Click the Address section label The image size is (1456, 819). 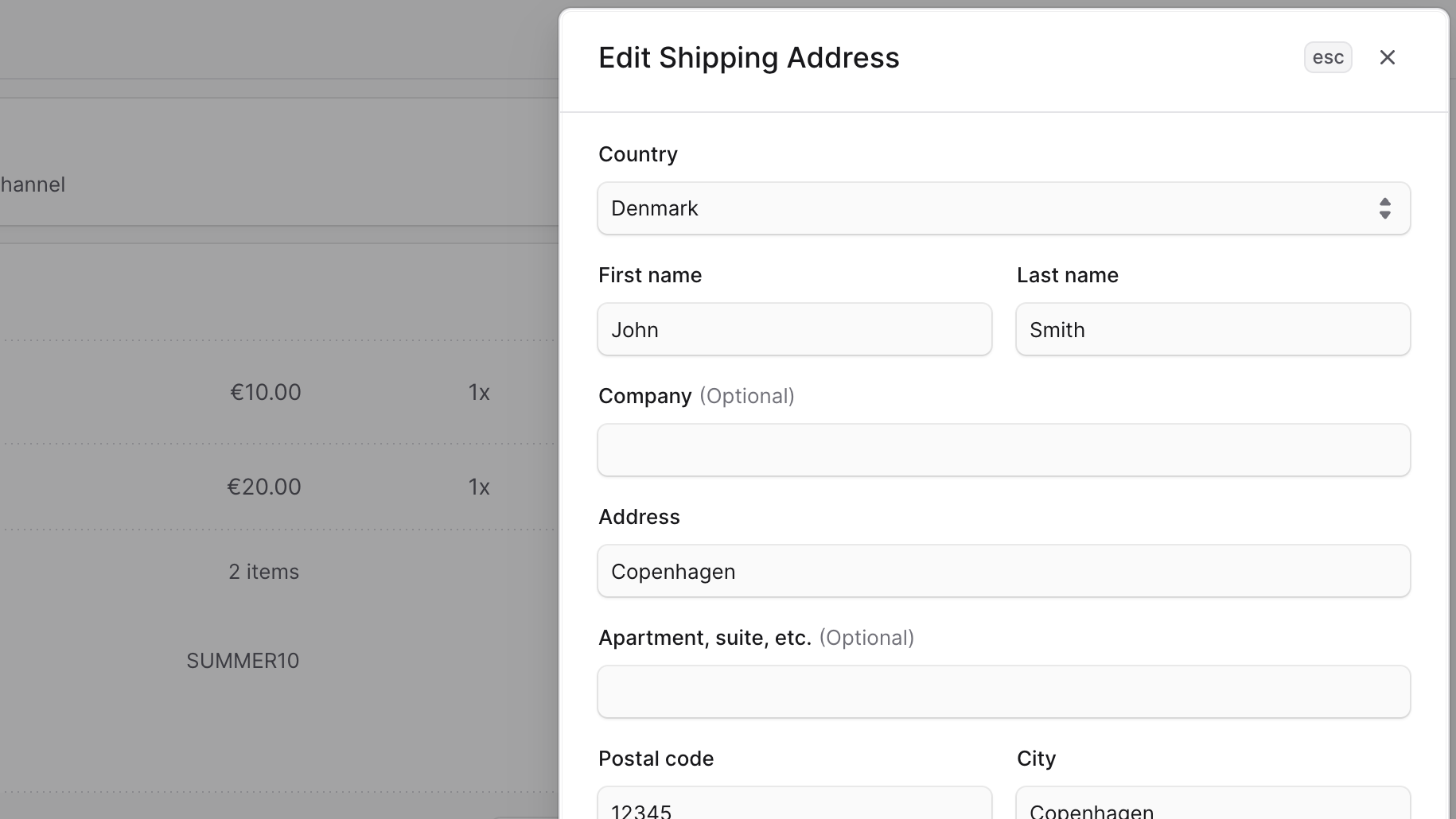pos(639,516)
